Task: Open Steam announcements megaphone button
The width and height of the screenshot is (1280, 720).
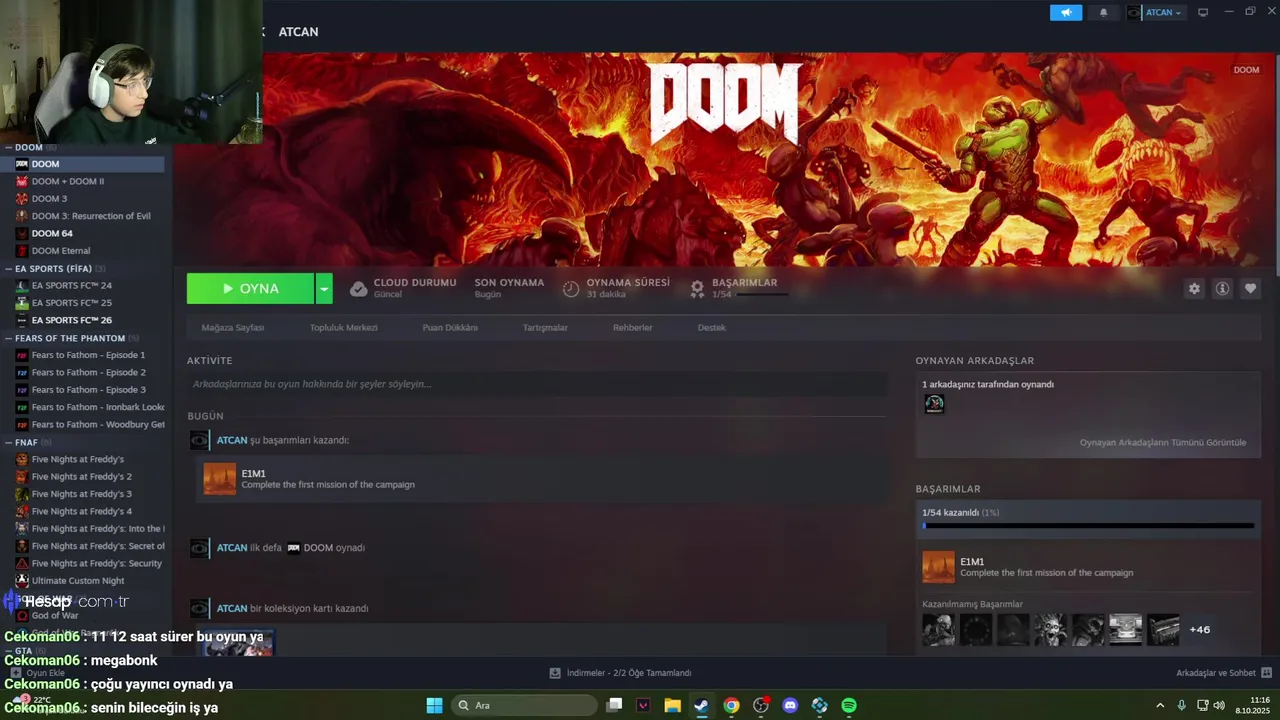Action: (1066, 13)
